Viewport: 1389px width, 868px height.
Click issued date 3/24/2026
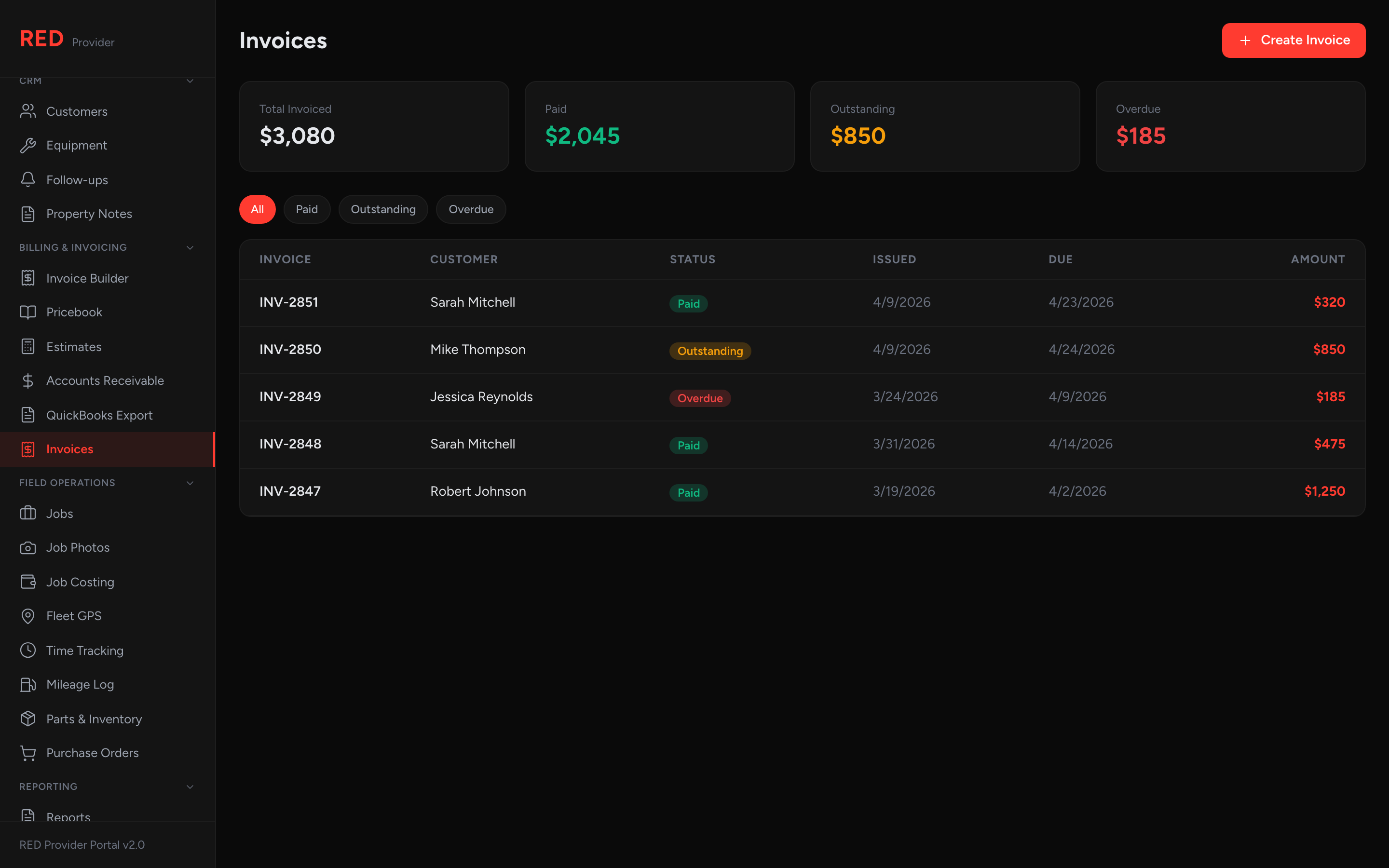pyautogui.click(x=905, y=397)
